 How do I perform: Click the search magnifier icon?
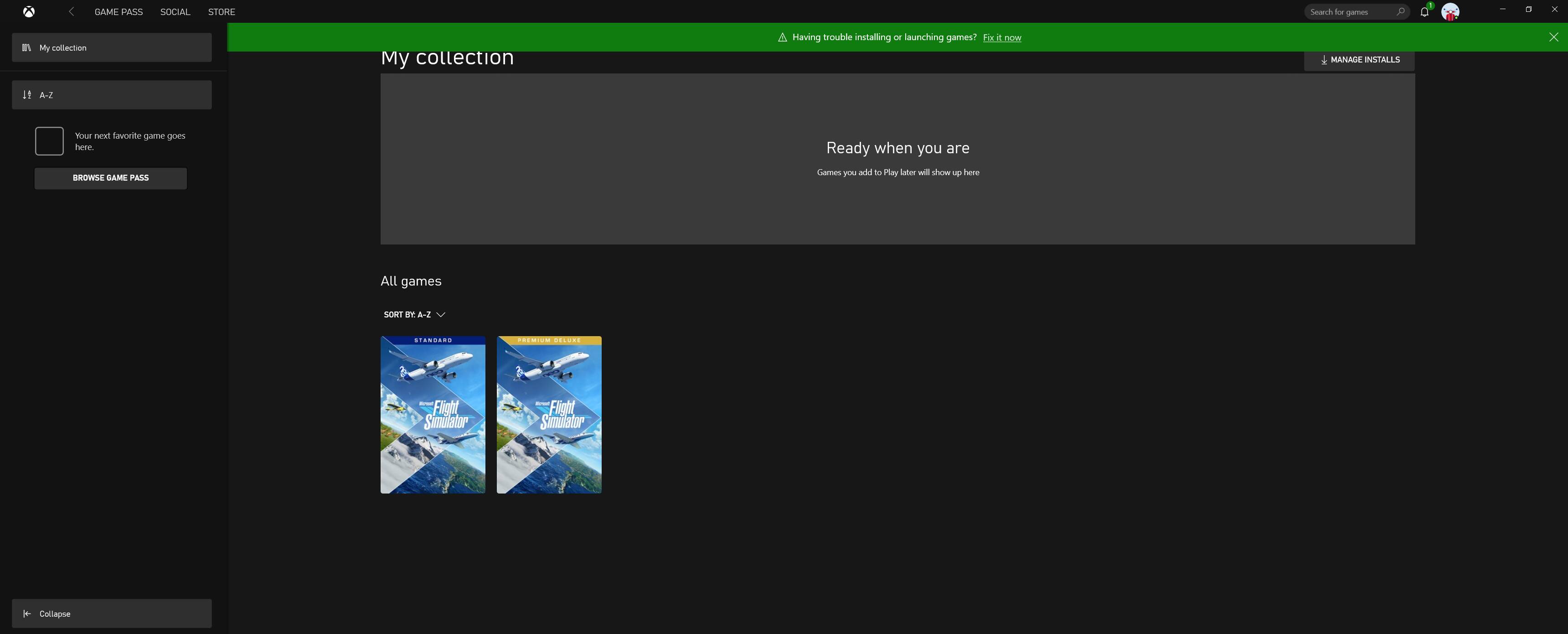coord(1400,11)
